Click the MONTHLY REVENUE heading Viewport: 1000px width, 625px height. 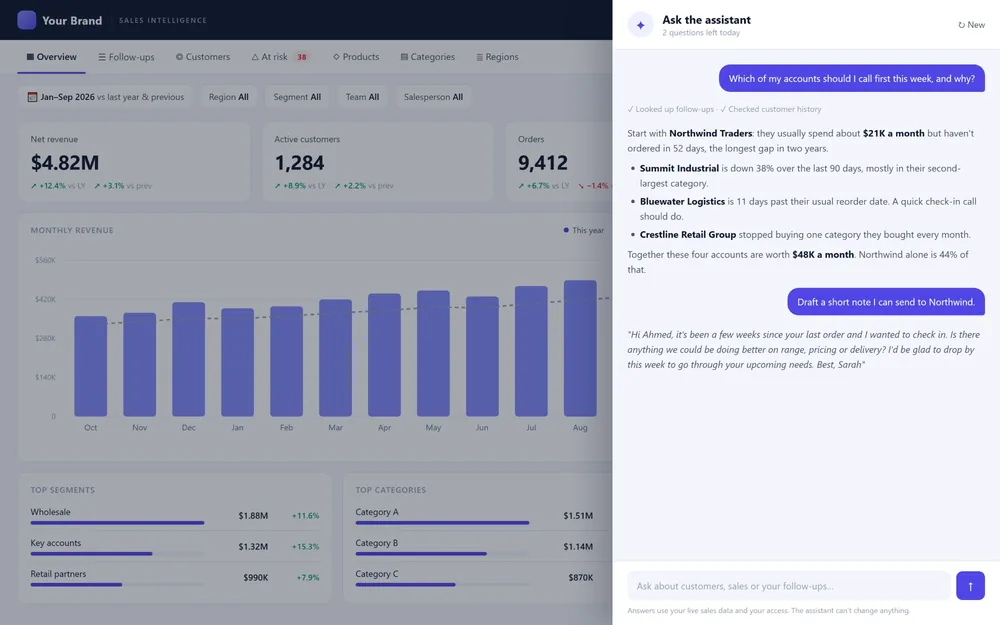pos(72,230)
